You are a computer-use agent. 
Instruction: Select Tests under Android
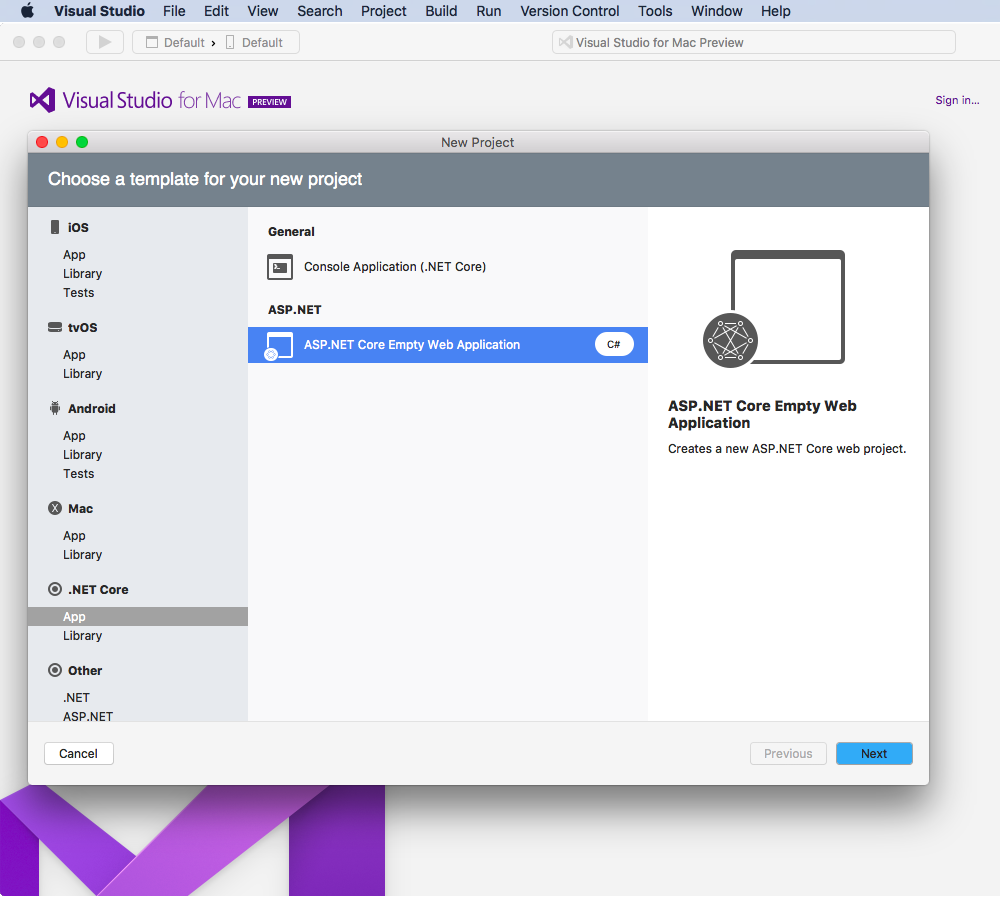[x=78, y=474]
